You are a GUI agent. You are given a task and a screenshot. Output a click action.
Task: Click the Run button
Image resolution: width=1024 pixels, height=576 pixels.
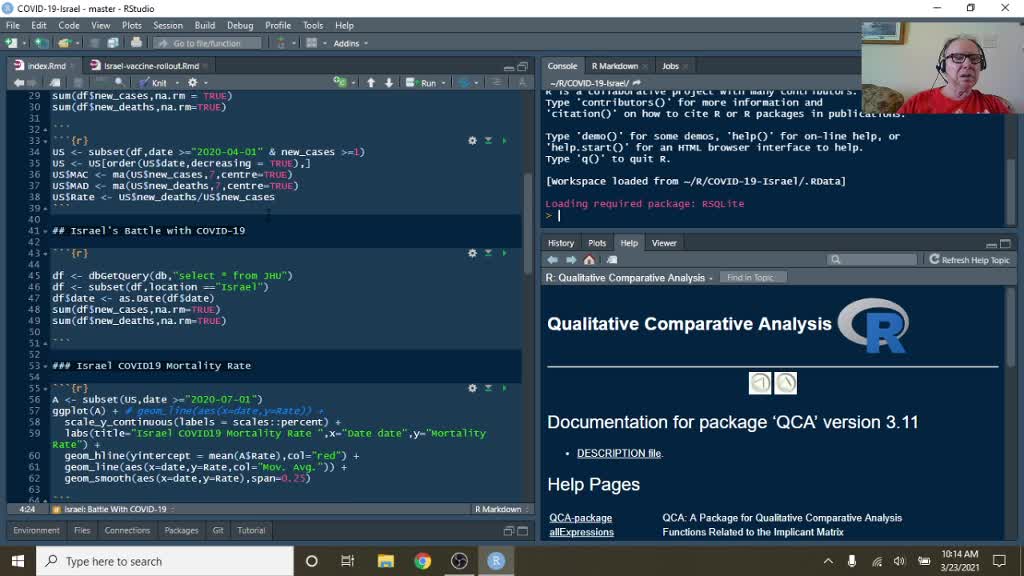[x=422, y=83]
